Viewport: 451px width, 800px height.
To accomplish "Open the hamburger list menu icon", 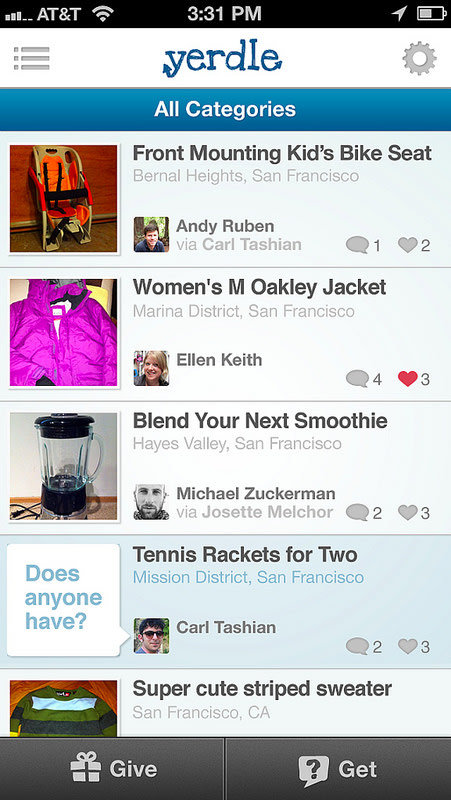I will [32, 59].
